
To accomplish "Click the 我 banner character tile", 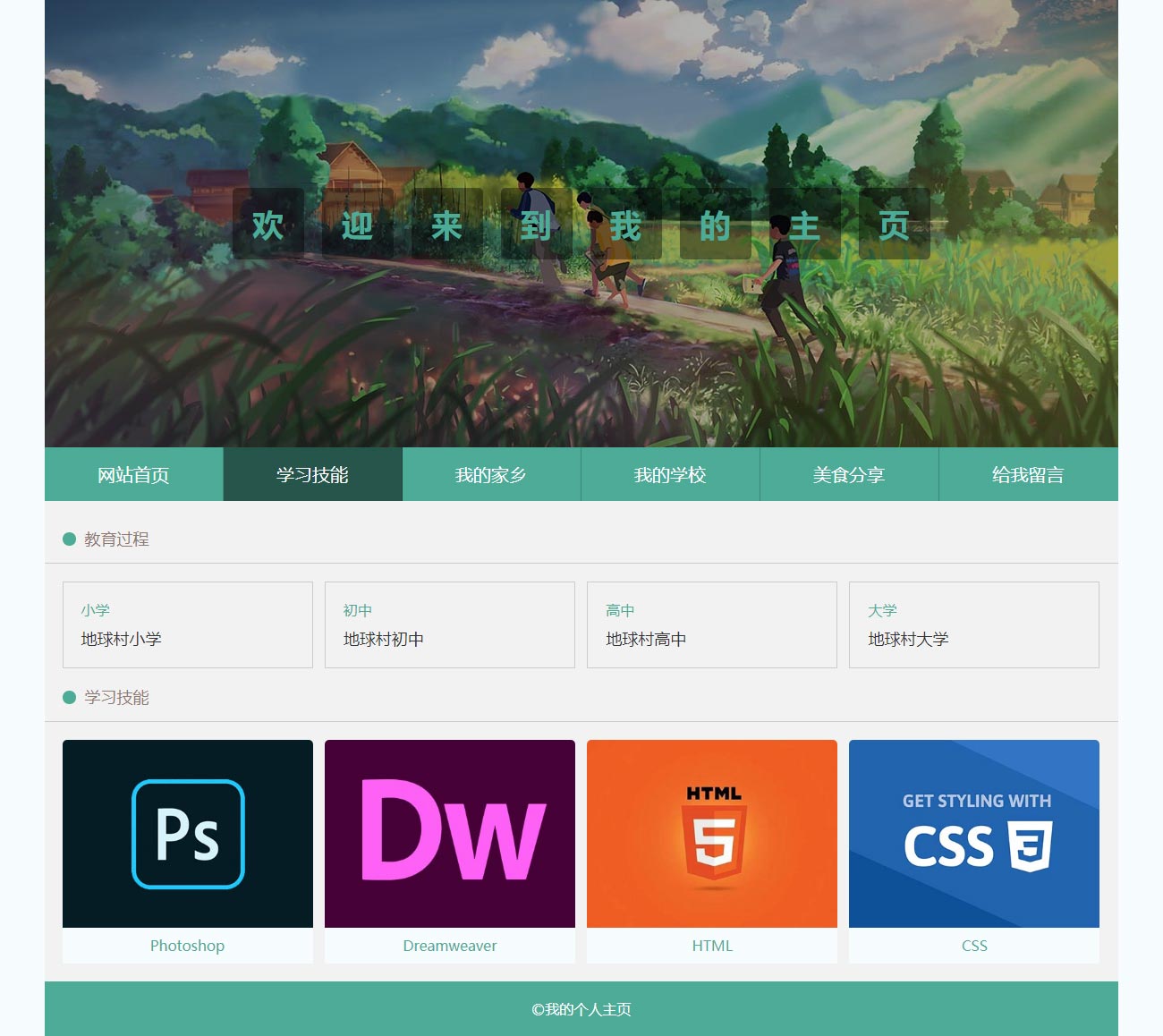I will click(x=626, y=224).
